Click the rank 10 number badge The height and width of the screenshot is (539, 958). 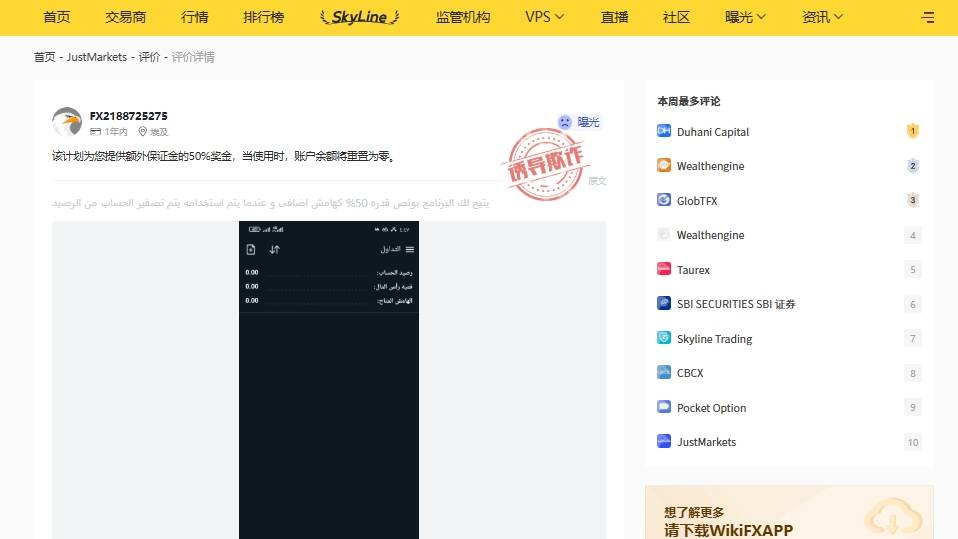(912, 442)
